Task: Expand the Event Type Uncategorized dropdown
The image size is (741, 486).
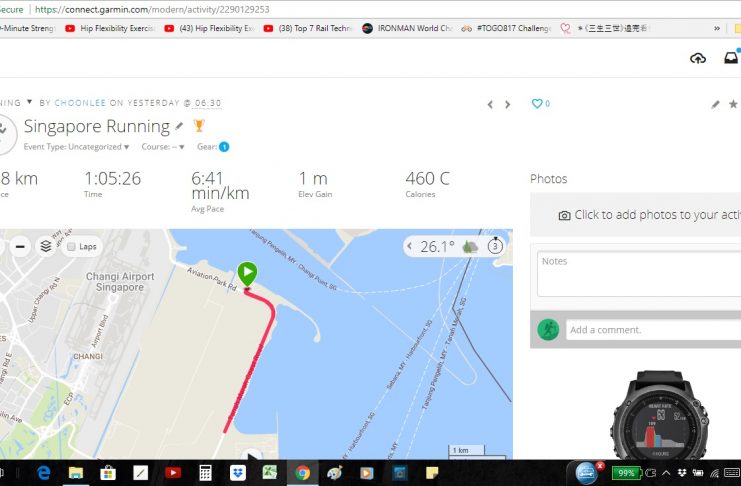Action: click(x=77, y=147)
